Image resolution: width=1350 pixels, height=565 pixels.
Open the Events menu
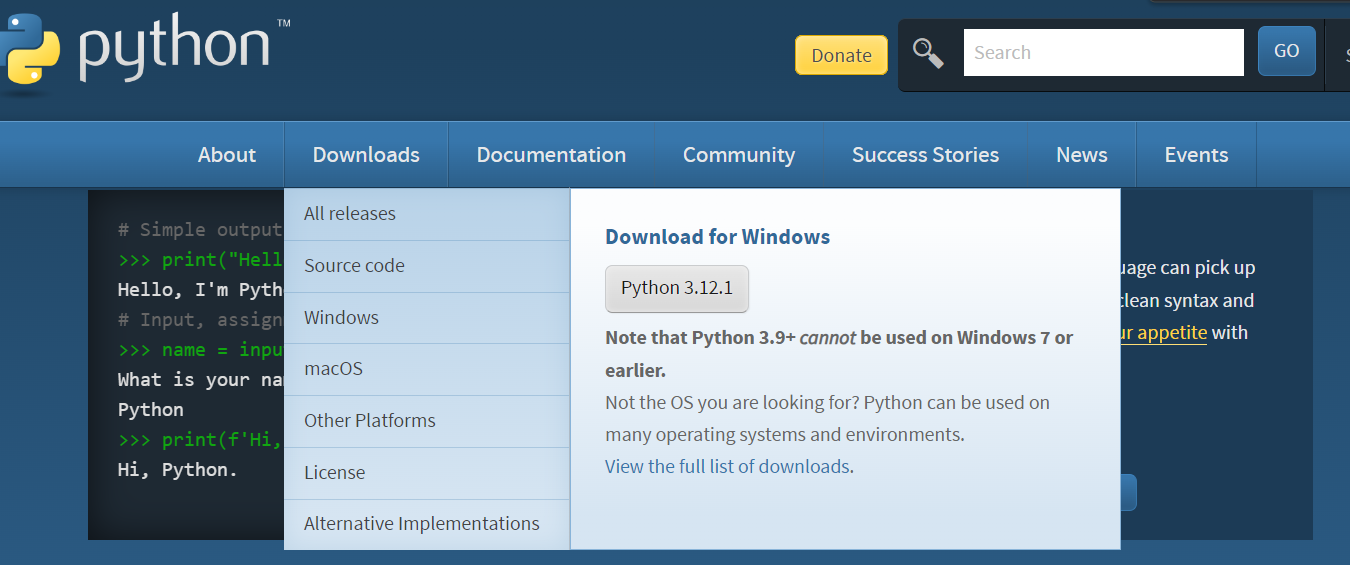1196,155
